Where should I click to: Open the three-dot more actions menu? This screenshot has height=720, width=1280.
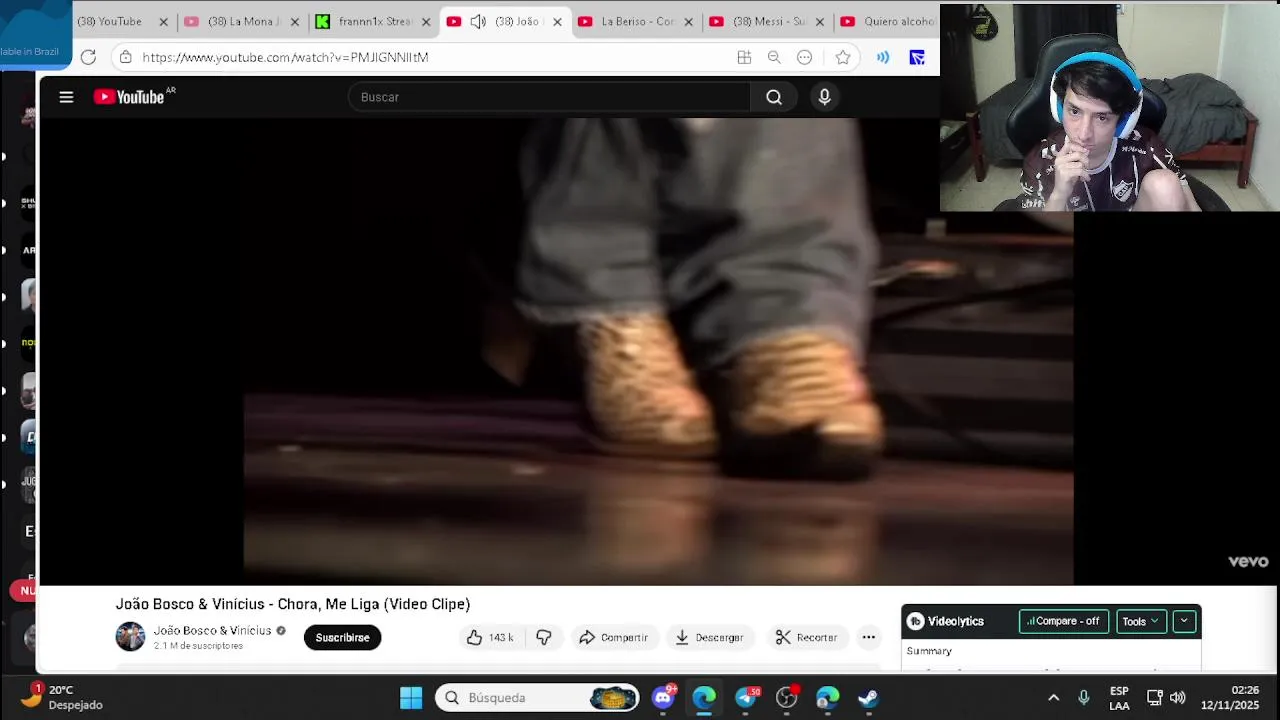click(868, 637)
